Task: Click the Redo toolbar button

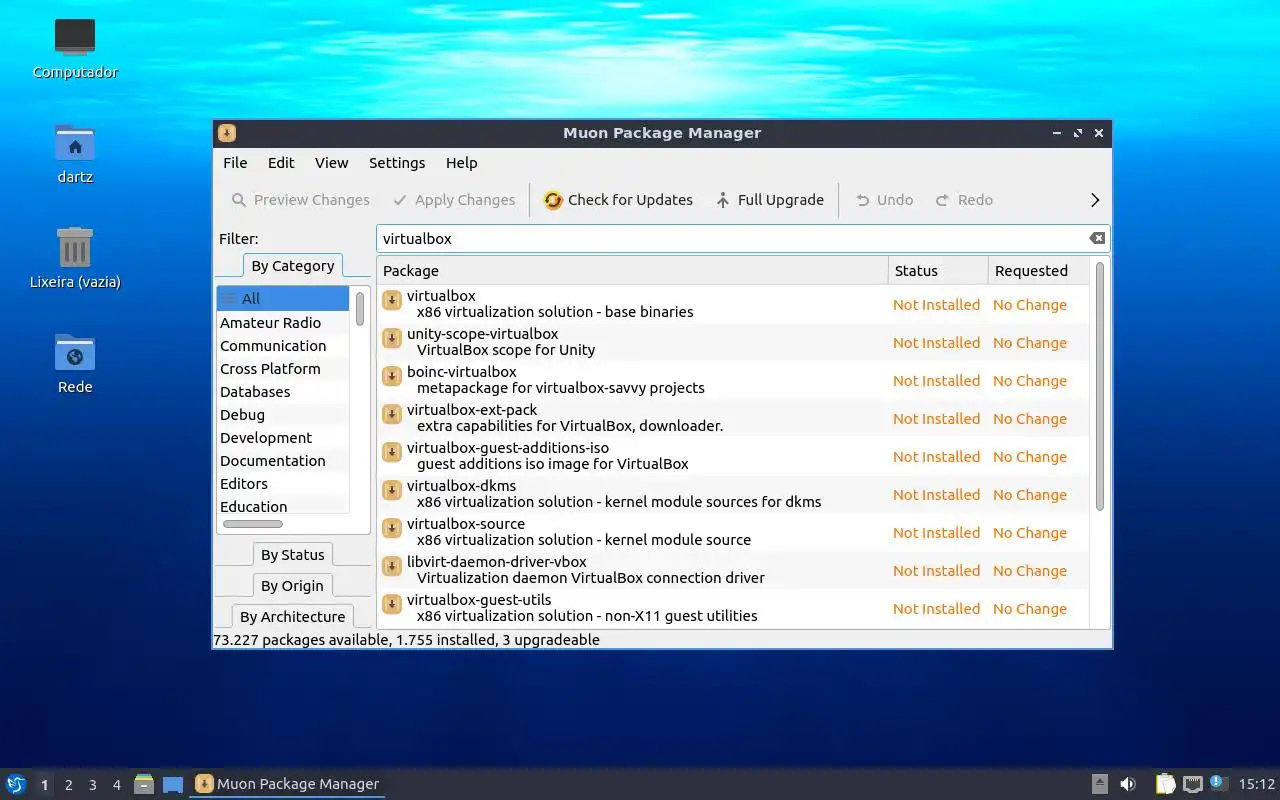Action: click(964, 200)
